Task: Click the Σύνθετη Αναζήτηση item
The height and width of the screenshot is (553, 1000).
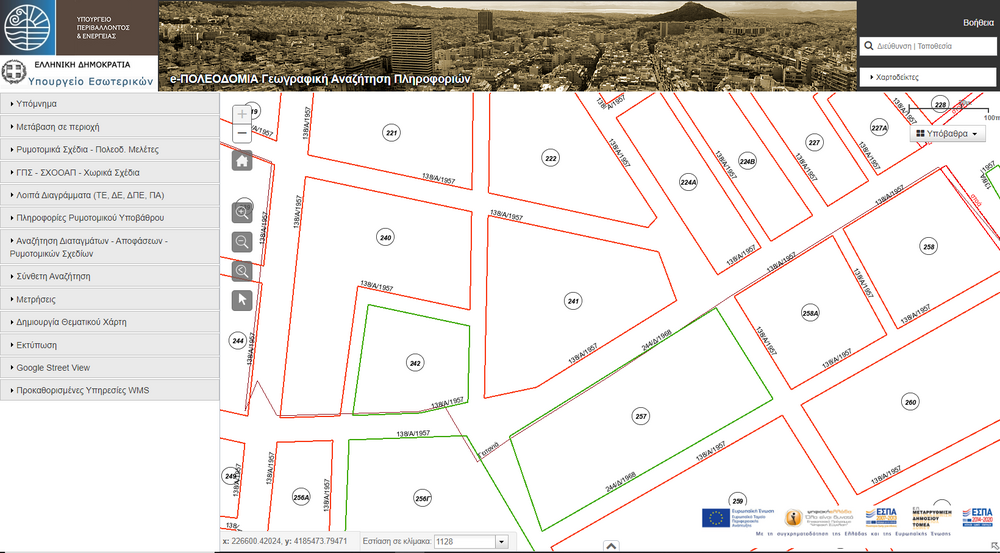Action: pyautogui.click(x=110, y=276)
